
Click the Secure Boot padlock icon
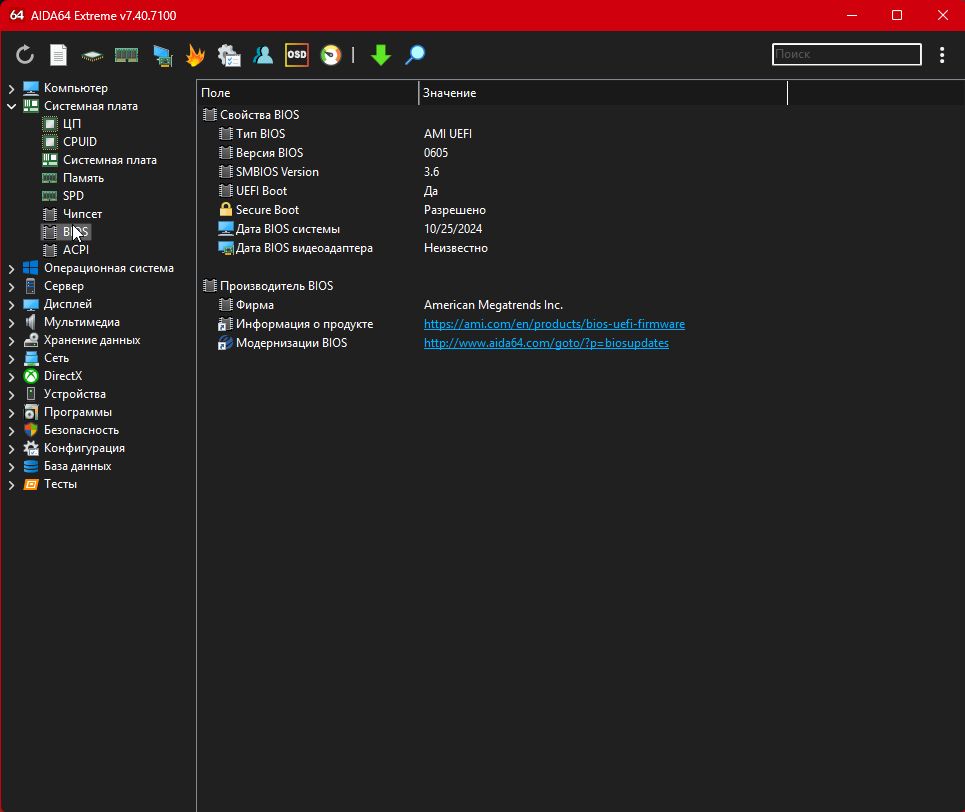click(x=226, y=209)
